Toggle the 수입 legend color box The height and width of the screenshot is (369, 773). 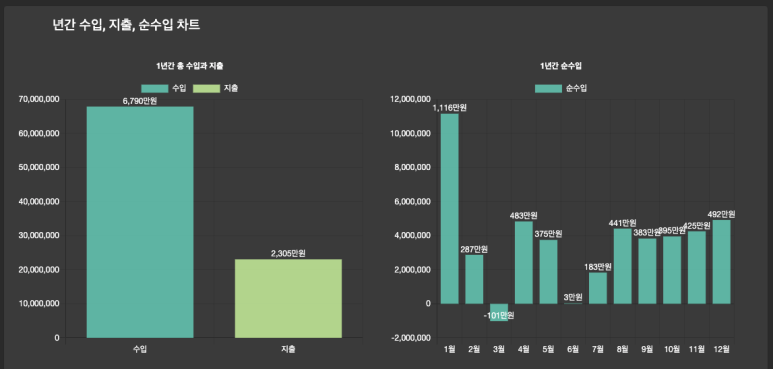point(154,89)
